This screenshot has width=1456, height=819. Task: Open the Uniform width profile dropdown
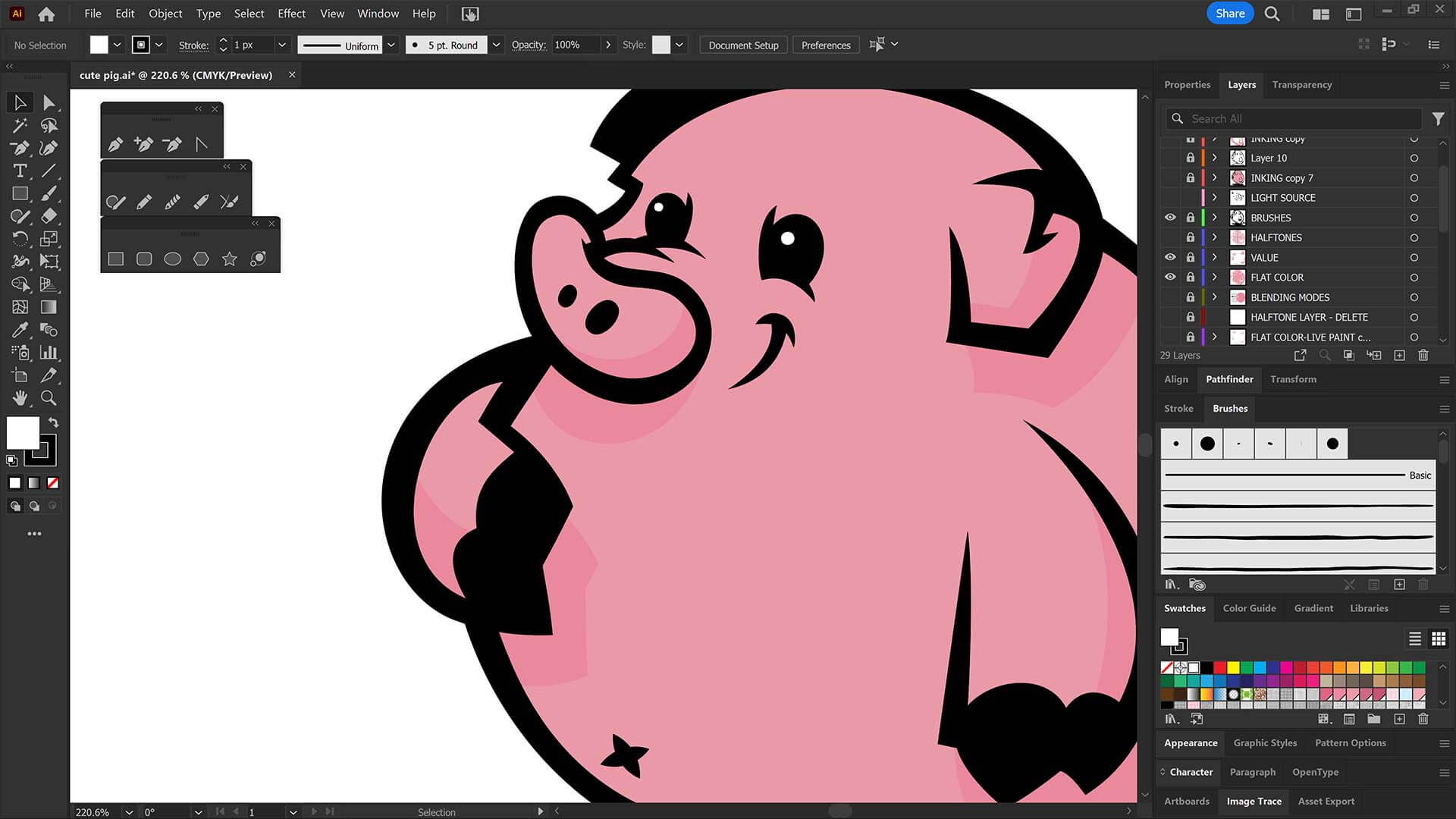(x=391, y=45)
